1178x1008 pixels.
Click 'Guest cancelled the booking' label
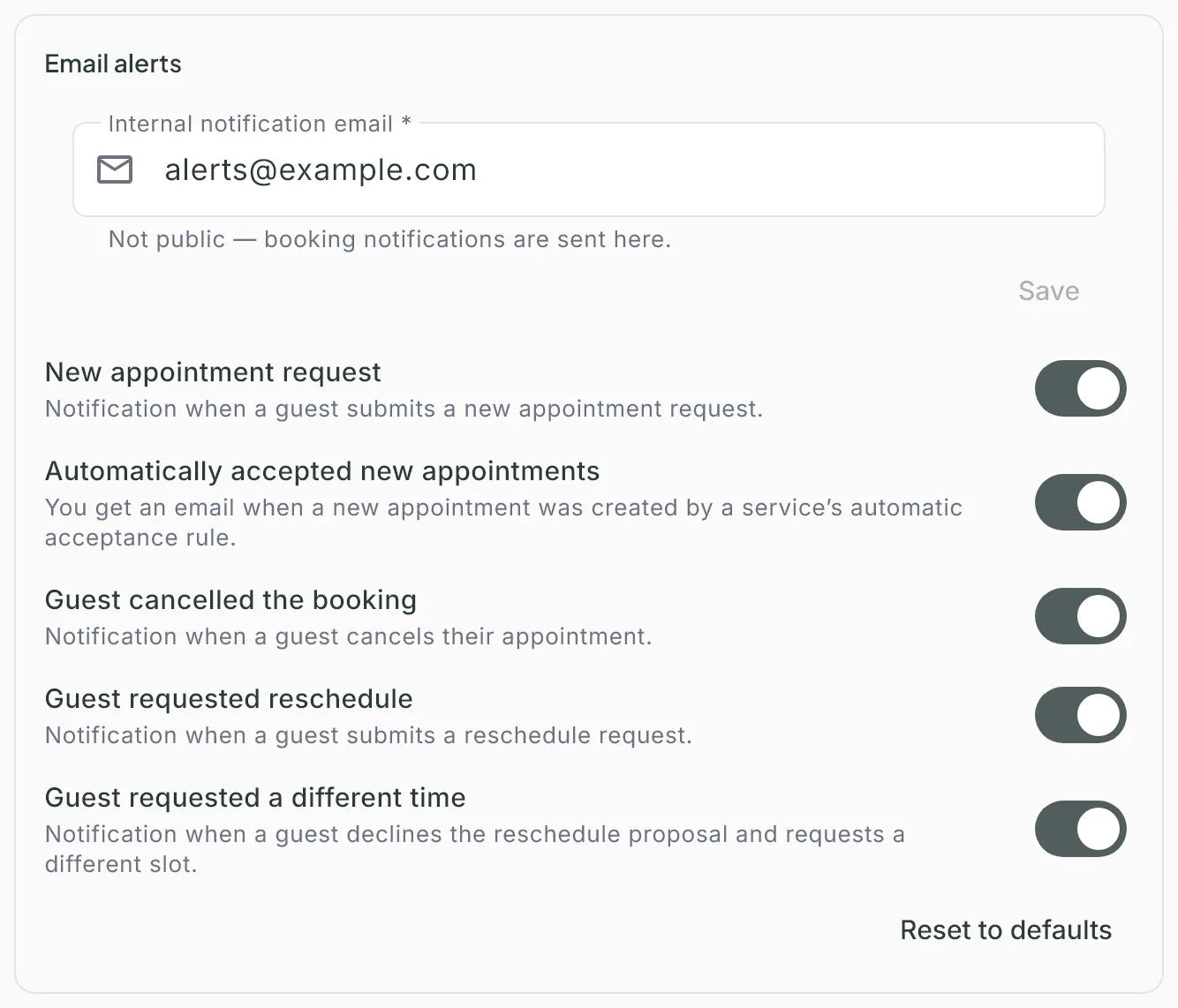(230, 600)
